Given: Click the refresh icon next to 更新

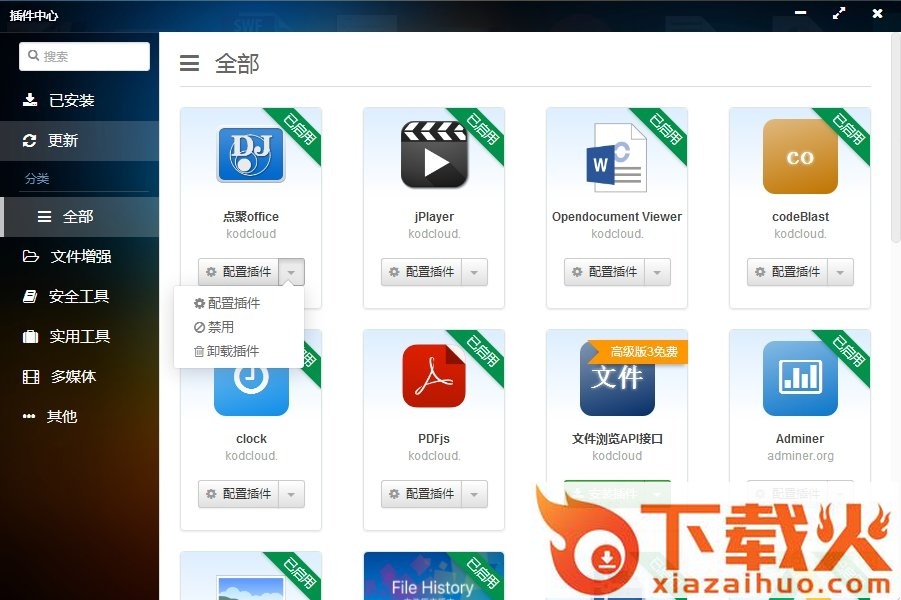Looking at the screenshot, I should point(29,140).
